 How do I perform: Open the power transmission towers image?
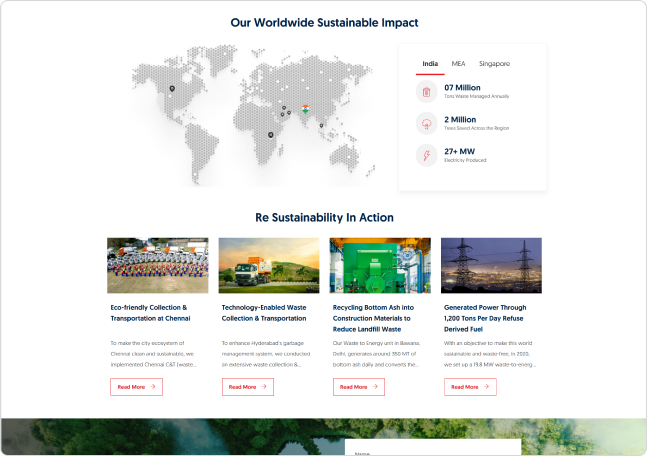(491, 265)
